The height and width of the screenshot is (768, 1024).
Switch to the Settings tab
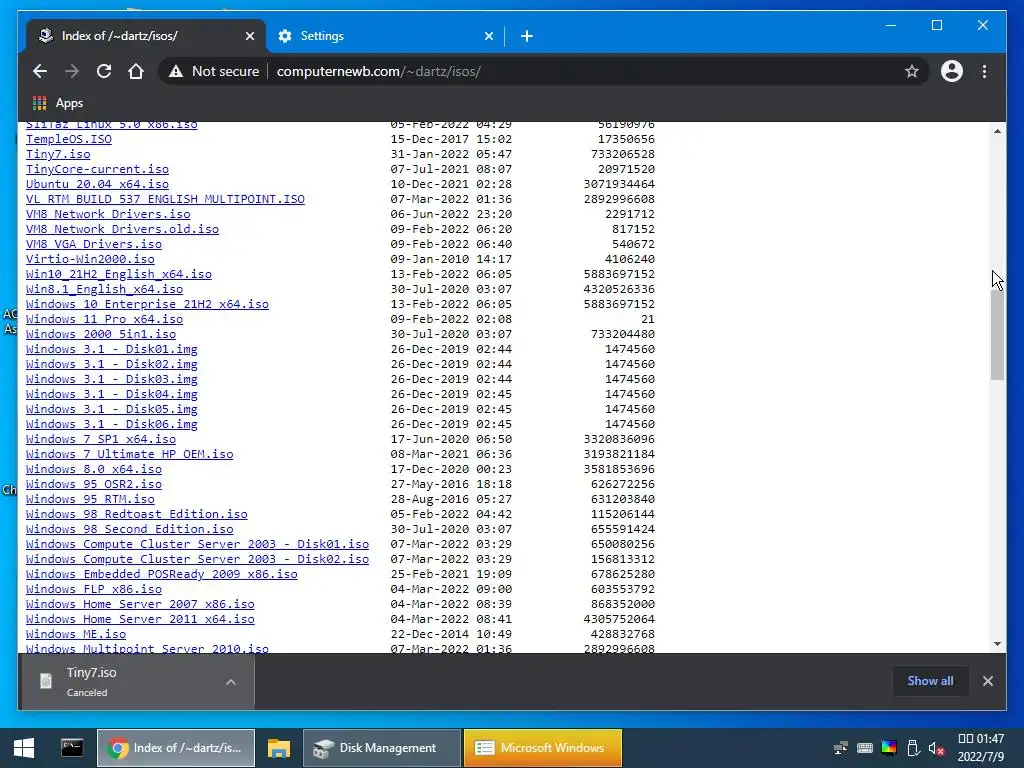(x=385, y=36)
